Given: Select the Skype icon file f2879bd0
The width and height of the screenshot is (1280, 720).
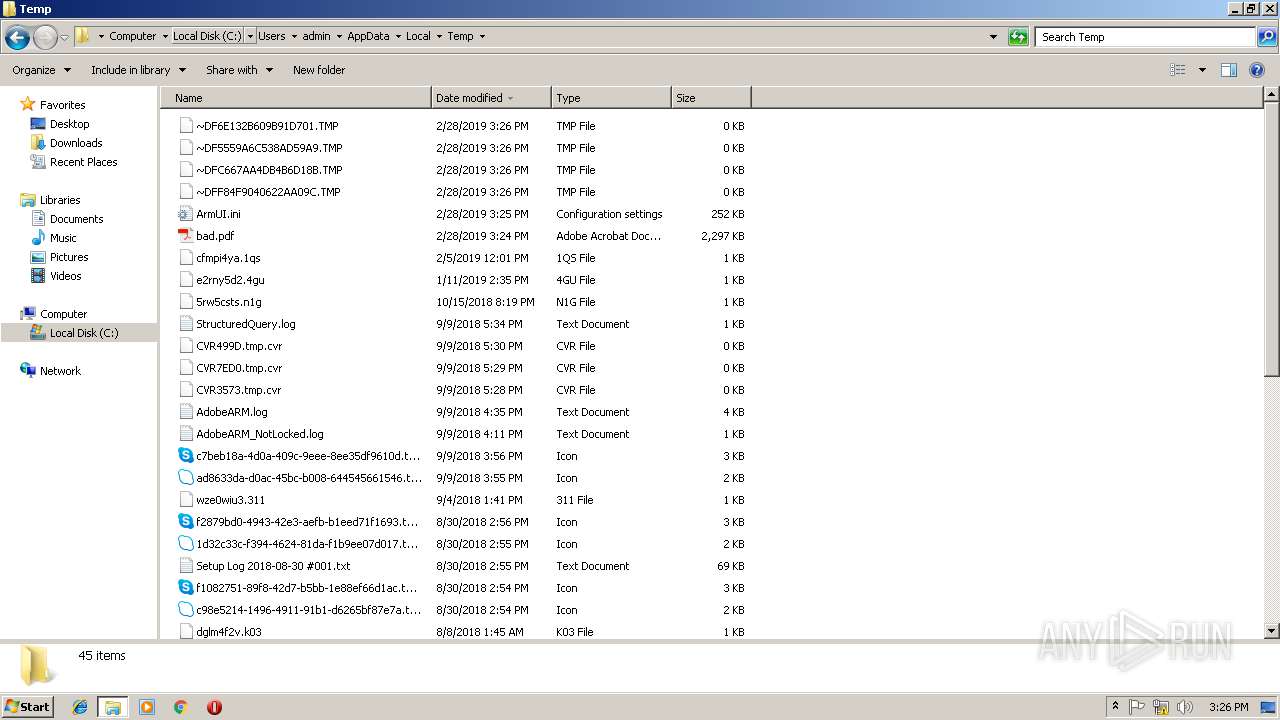Looking at the screenshot, I should click(x=185, y=522).
